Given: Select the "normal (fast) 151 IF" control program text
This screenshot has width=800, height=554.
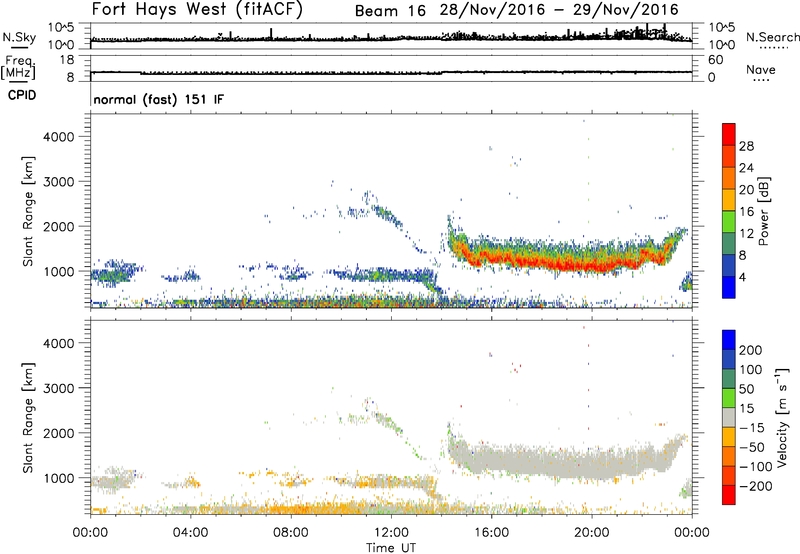Looking at the screenshot, I should pos(159,99).
